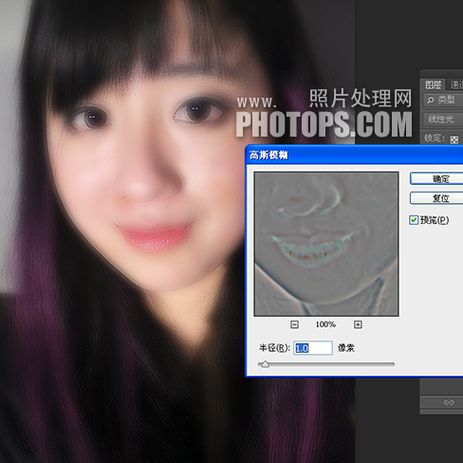Click the 复位 reset button
The image size is (463, 463).
click(x=437, y=198)
